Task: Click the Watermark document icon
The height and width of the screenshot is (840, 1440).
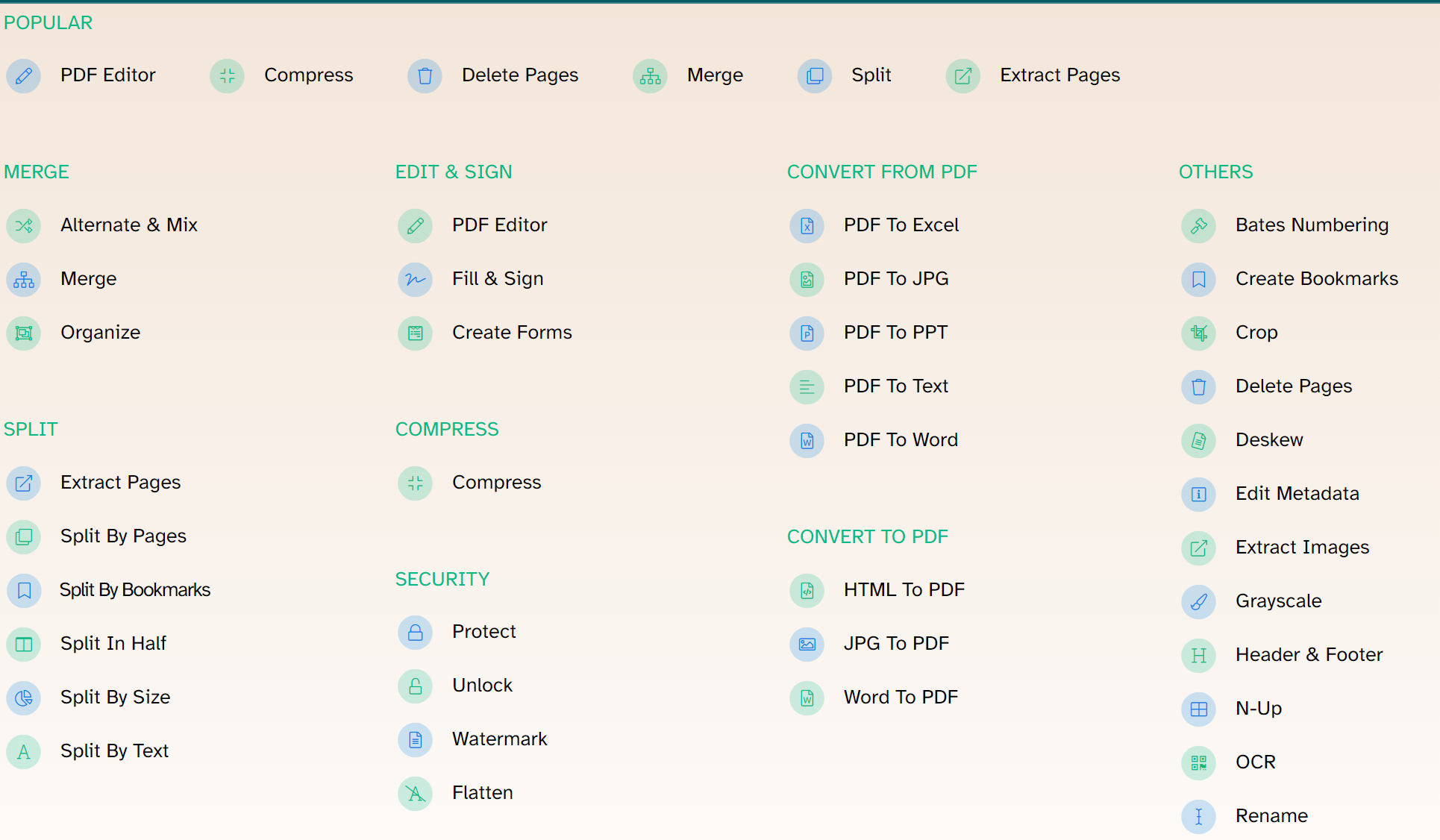Action: point(416,739)
